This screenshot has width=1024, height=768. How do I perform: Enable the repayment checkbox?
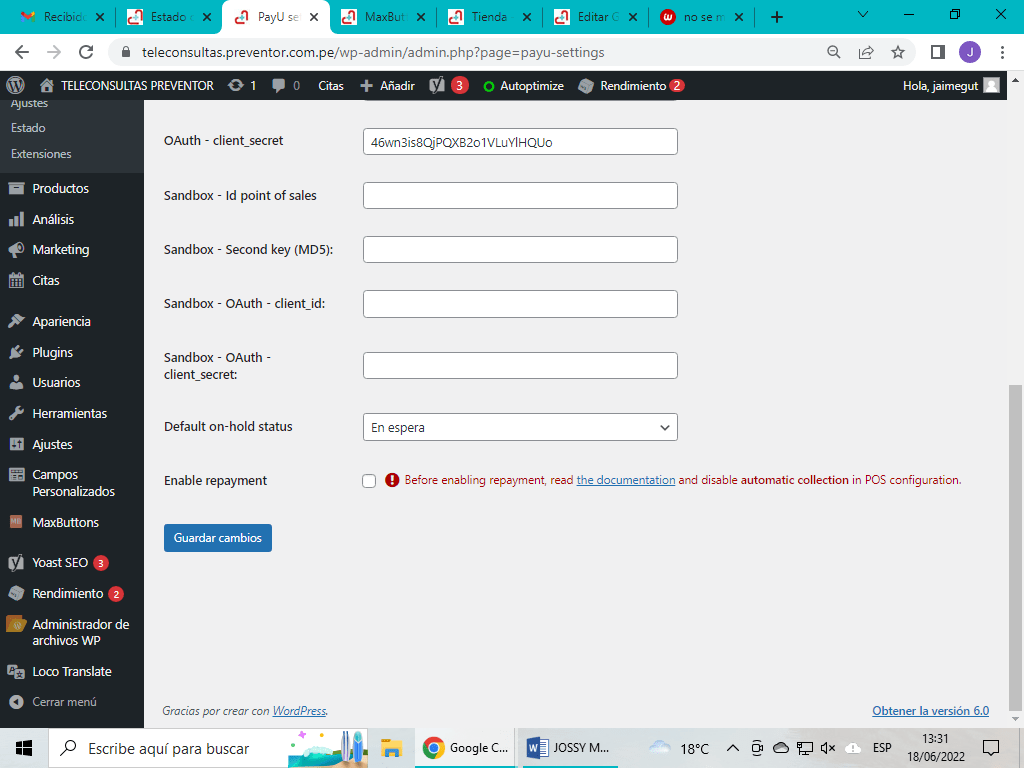[369, 481]
